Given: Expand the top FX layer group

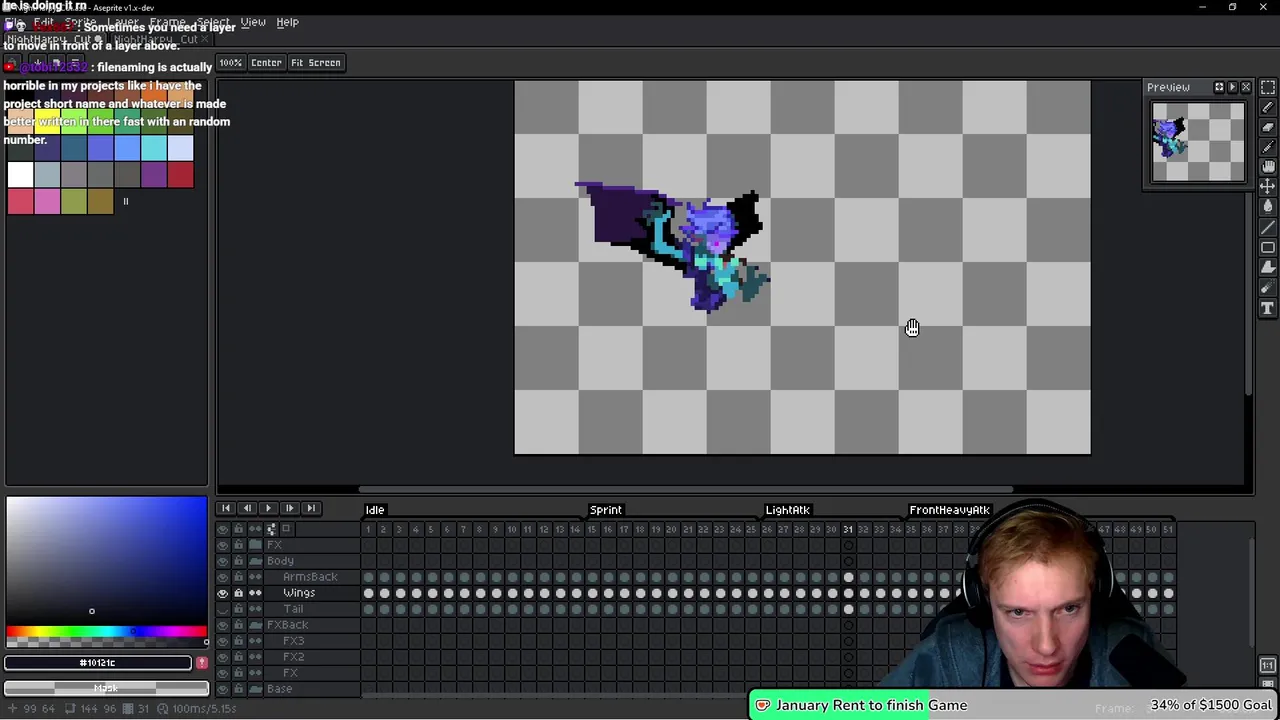Looking at the screenshot, I should [255, 545].
